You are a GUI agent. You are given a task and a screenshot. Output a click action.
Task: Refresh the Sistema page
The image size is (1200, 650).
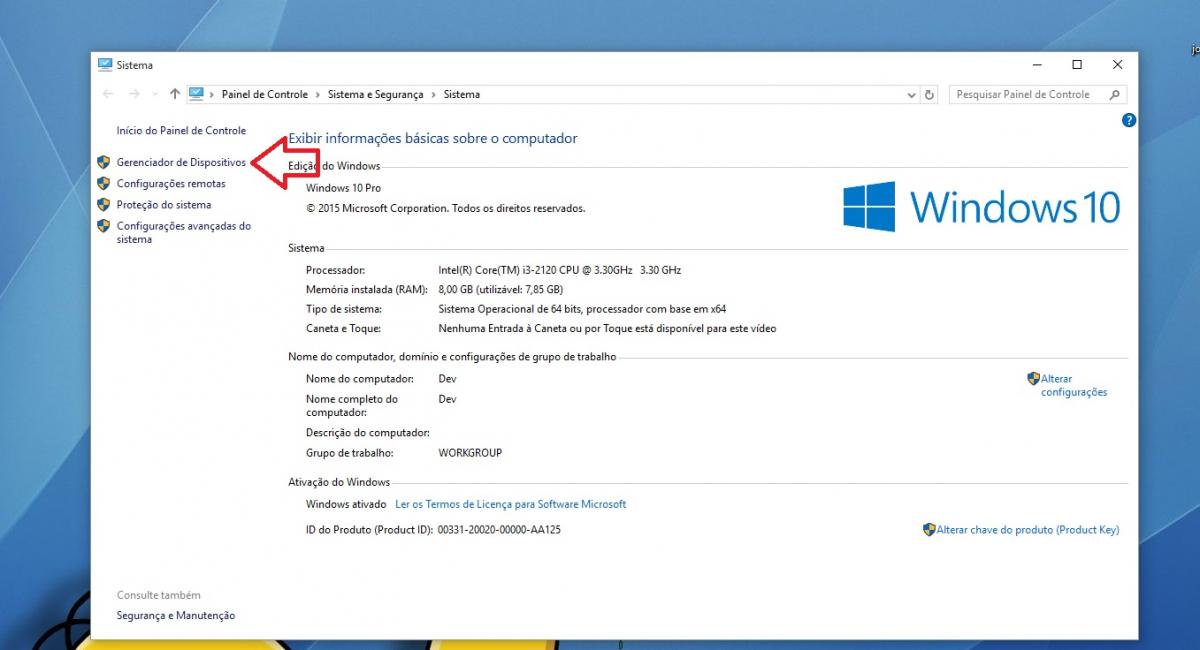click(930, 95)
